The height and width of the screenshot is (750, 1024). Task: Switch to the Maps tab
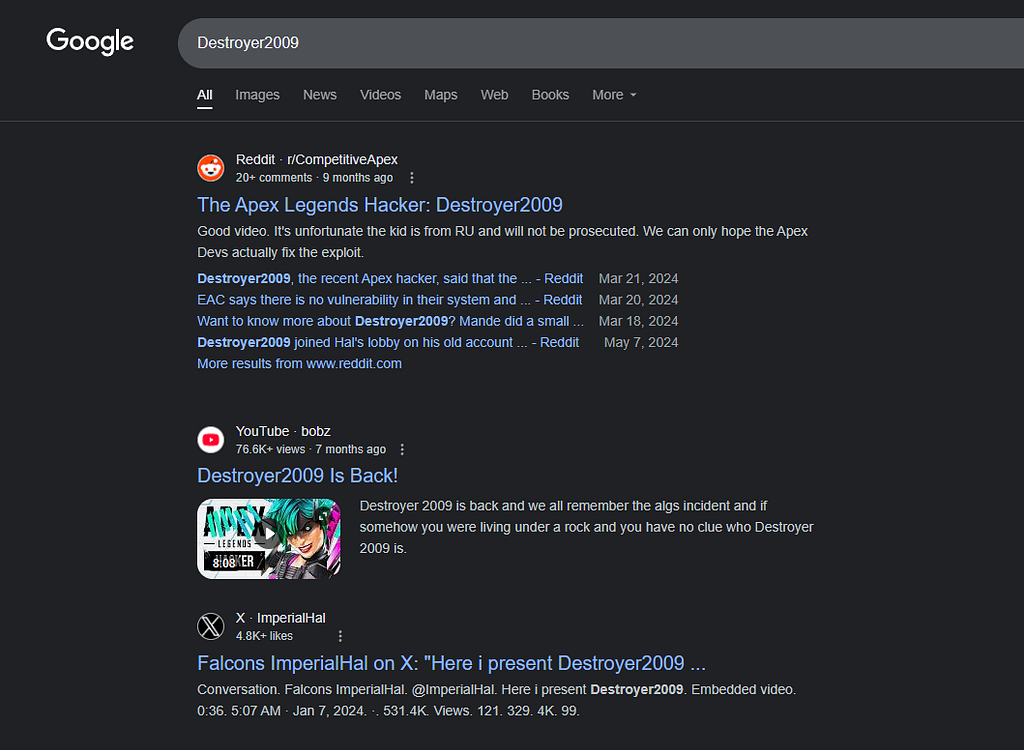(441, 95)
